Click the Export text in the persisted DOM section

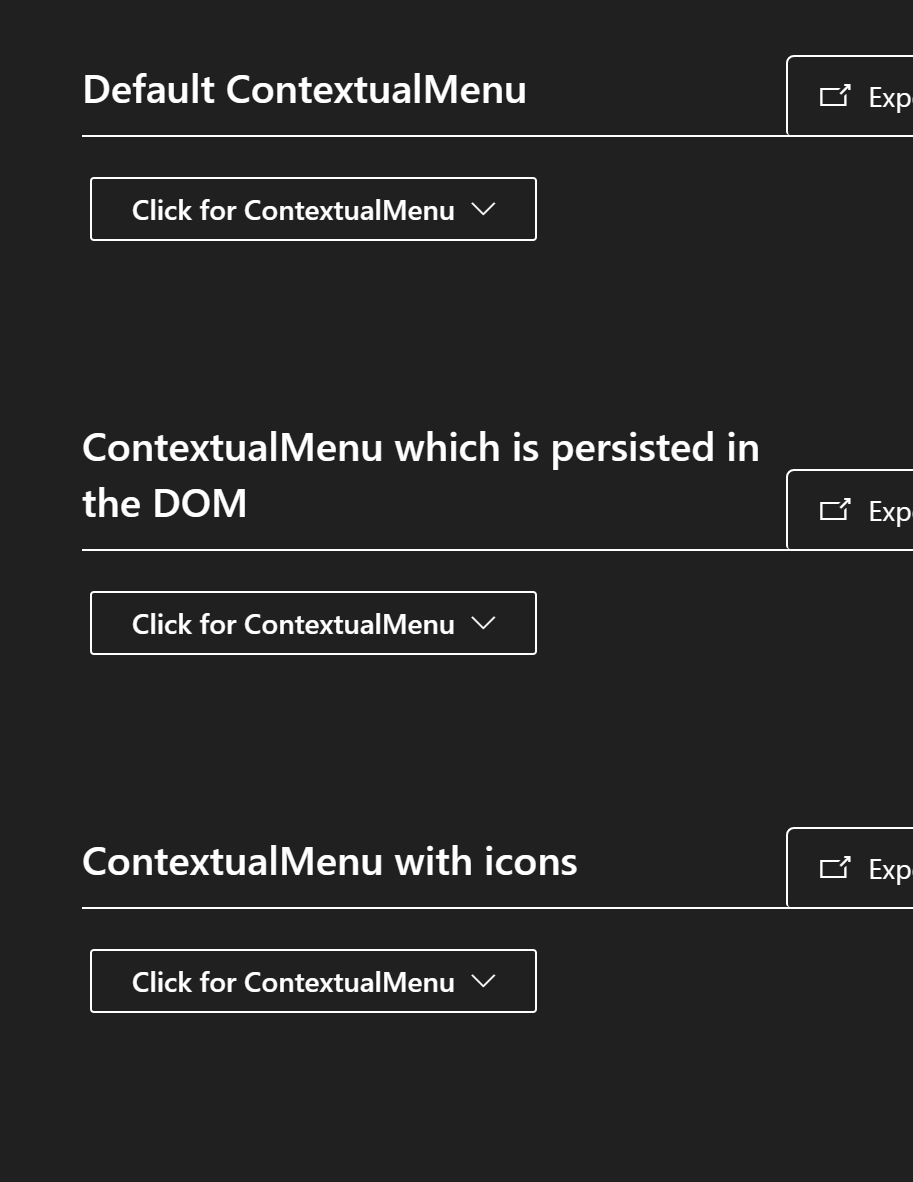point(890,512)
